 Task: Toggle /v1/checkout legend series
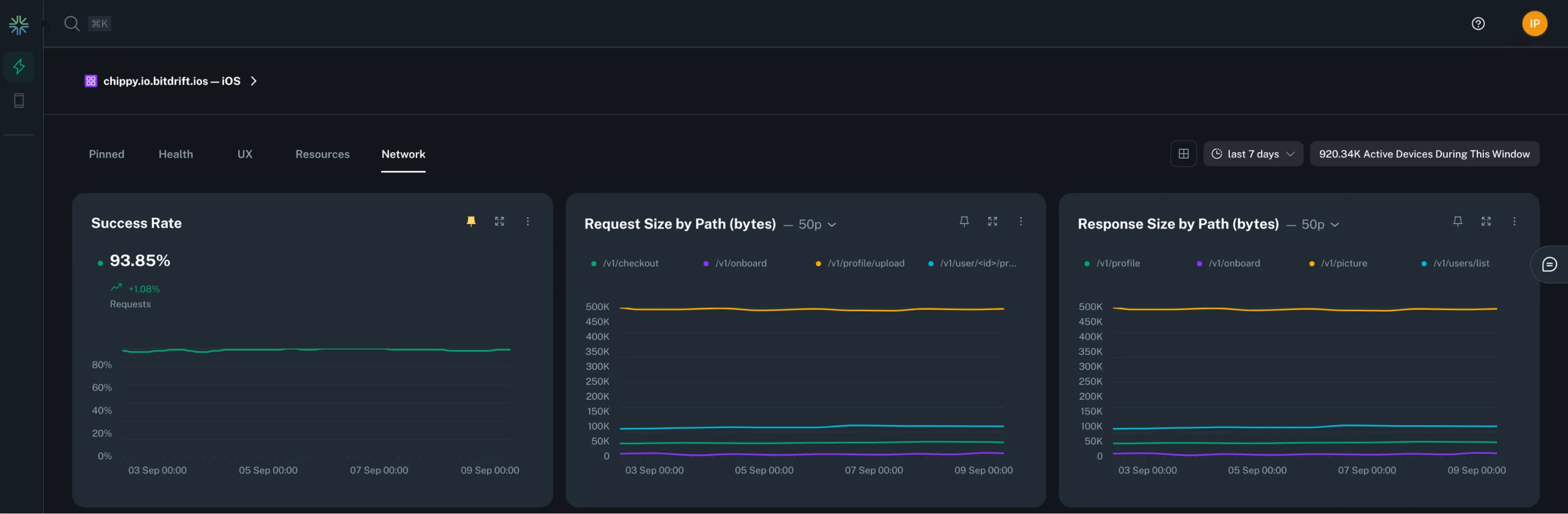[x=625, y=263]
